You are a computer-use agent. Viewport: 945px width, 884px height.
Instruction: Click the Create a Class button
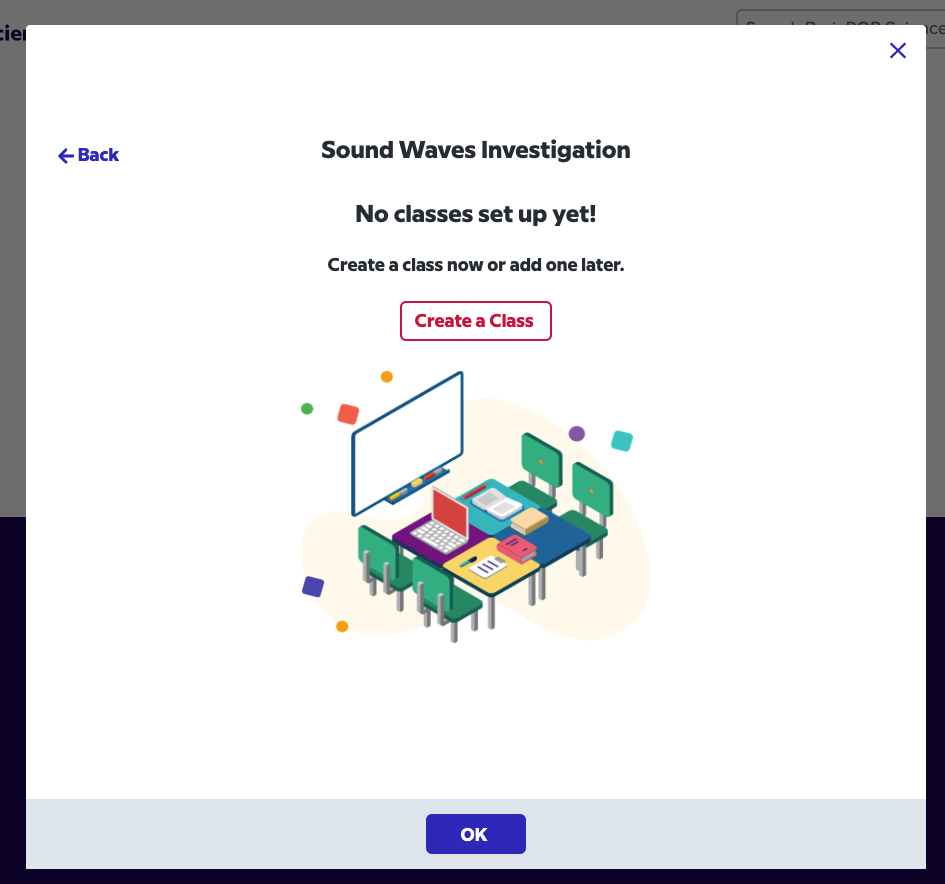(475, 321)
